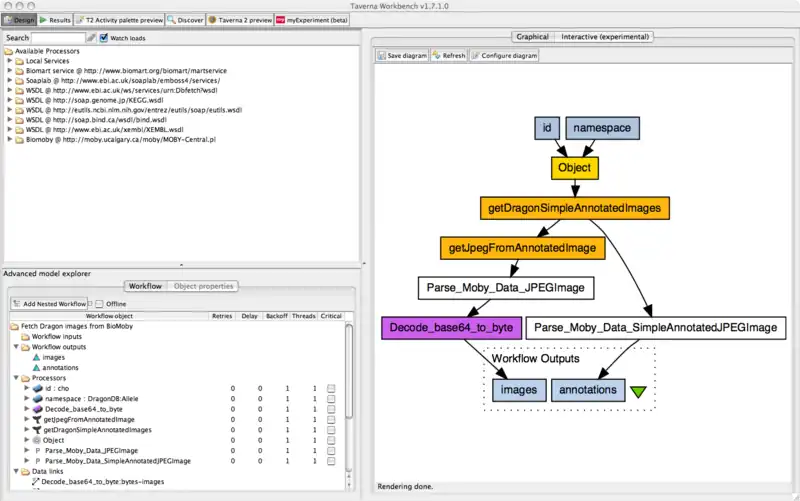The image size is (800, 501).
Task: Click the Object processor gear icon
Action: pos(37,440)
